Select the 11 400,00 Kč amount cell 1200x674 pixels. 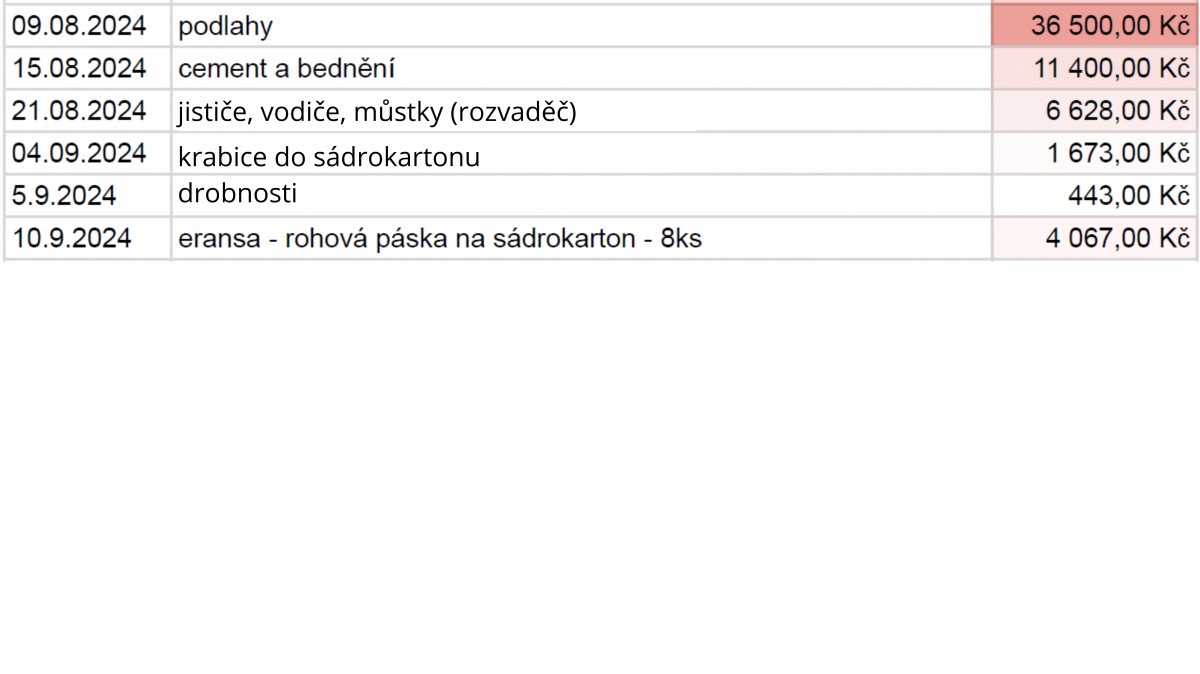pyautogui.click(x=1095, y=68)
